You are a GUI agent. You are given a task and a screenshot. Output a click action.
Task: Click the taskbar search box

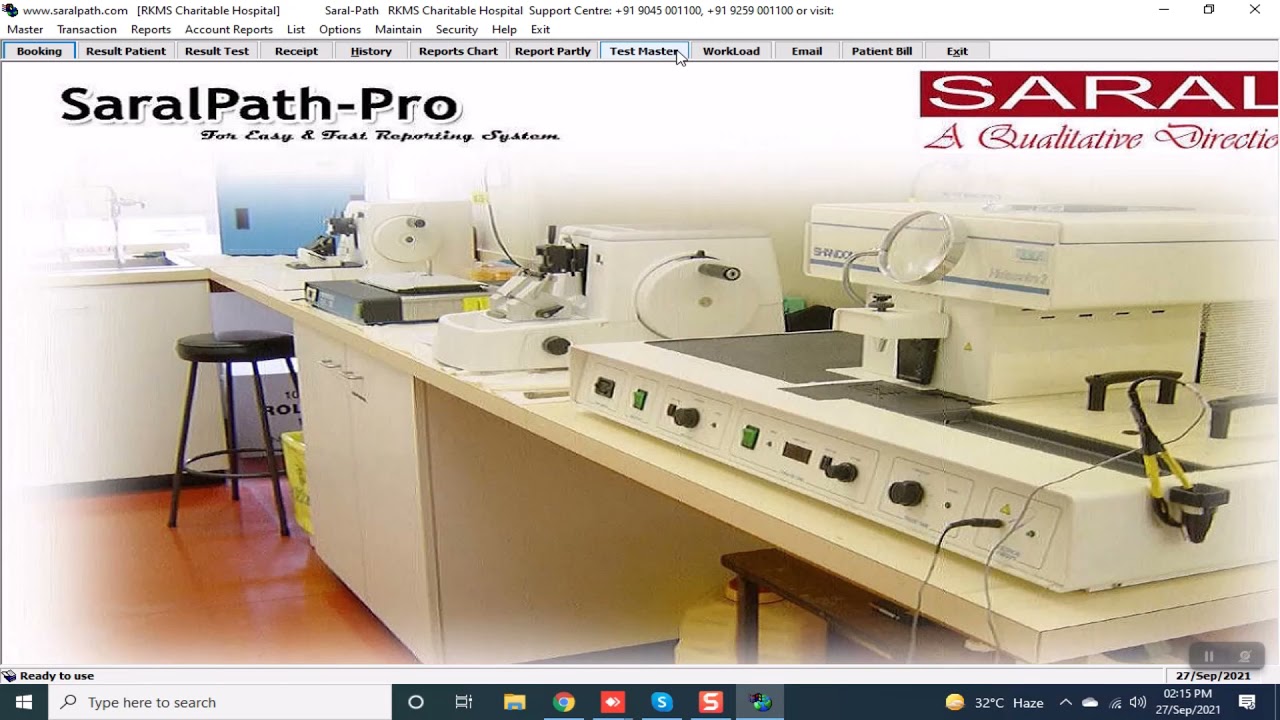tap(220, 702)
